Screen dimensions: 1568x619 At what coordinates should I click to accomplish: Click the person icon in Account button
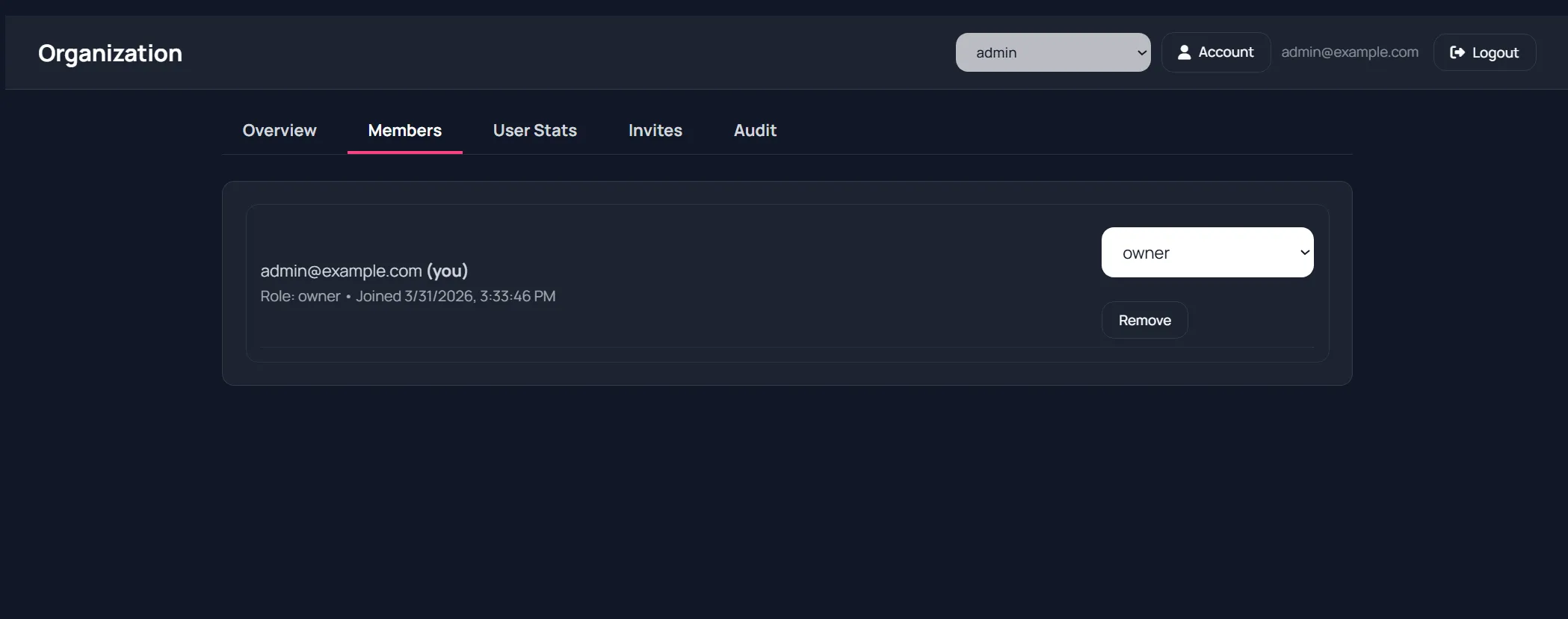1184,52
